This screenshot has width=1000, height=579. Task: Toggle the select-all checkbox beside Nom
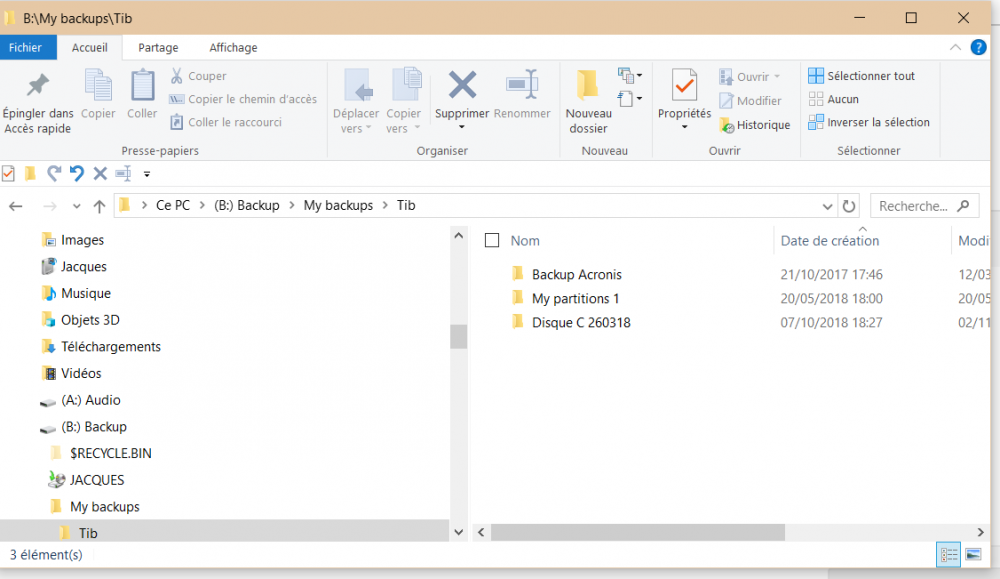coord(492,240)
